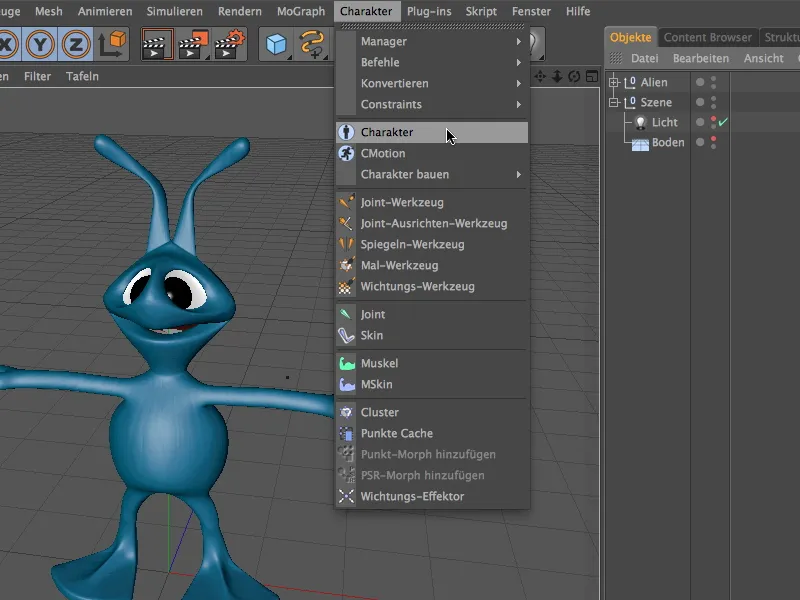Click render to picture viewer icon
This screenshot has width=800, height=600.
coord(193,44)
